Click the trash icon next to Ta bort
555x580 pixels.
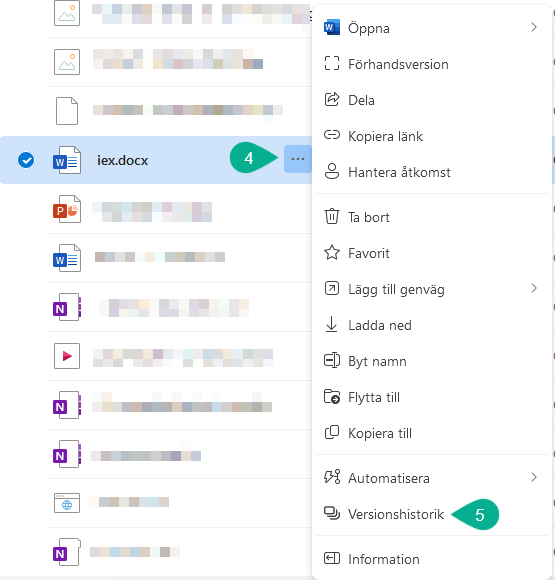tap(332, 216)
